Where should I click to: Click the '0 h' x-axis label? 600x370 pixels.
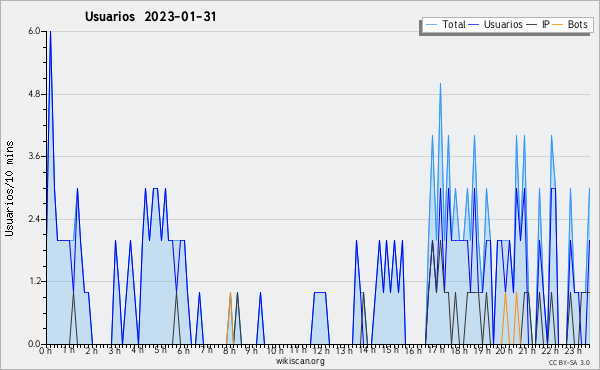(x=45, y=350)
